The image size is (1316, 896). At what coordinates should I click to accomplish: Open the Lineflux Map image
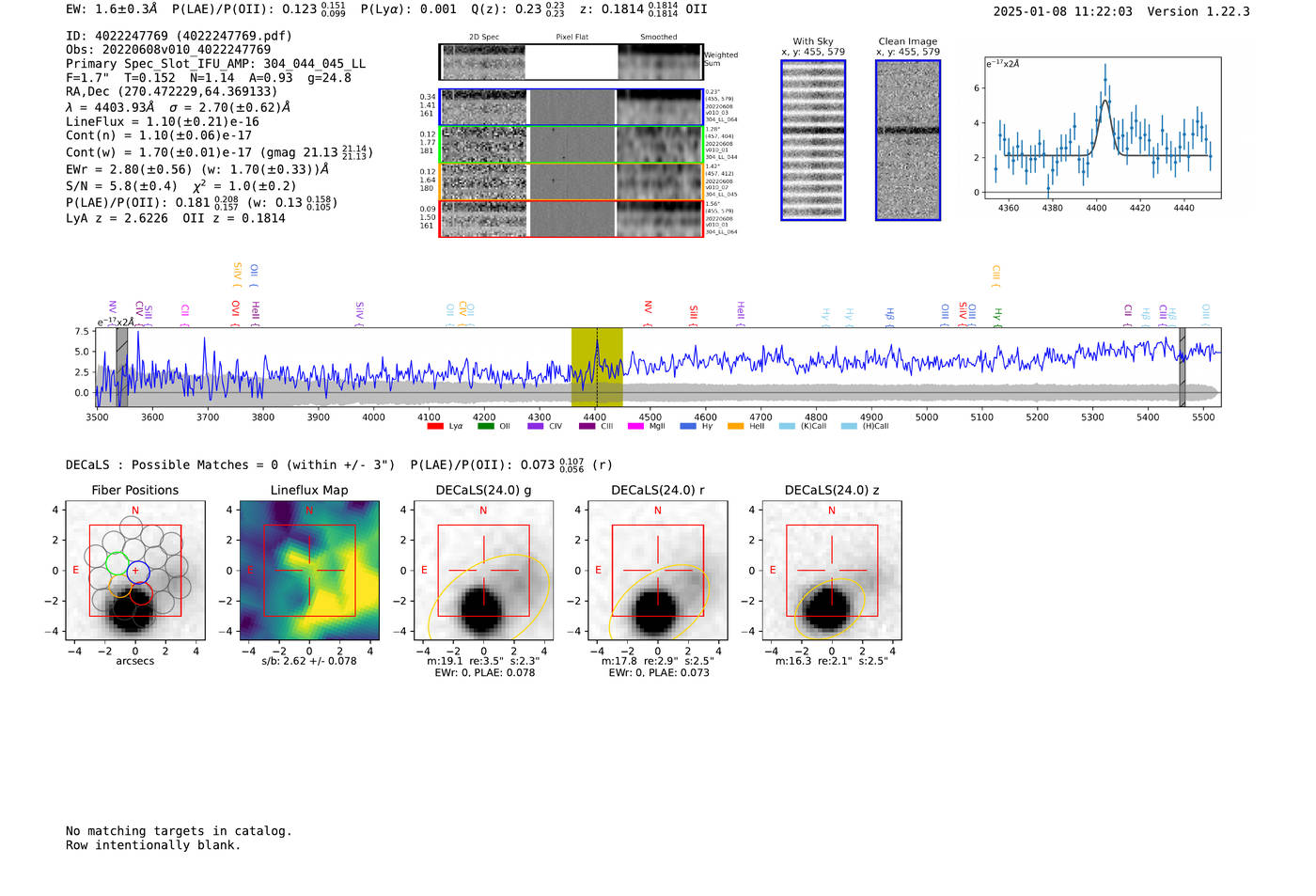309,571
